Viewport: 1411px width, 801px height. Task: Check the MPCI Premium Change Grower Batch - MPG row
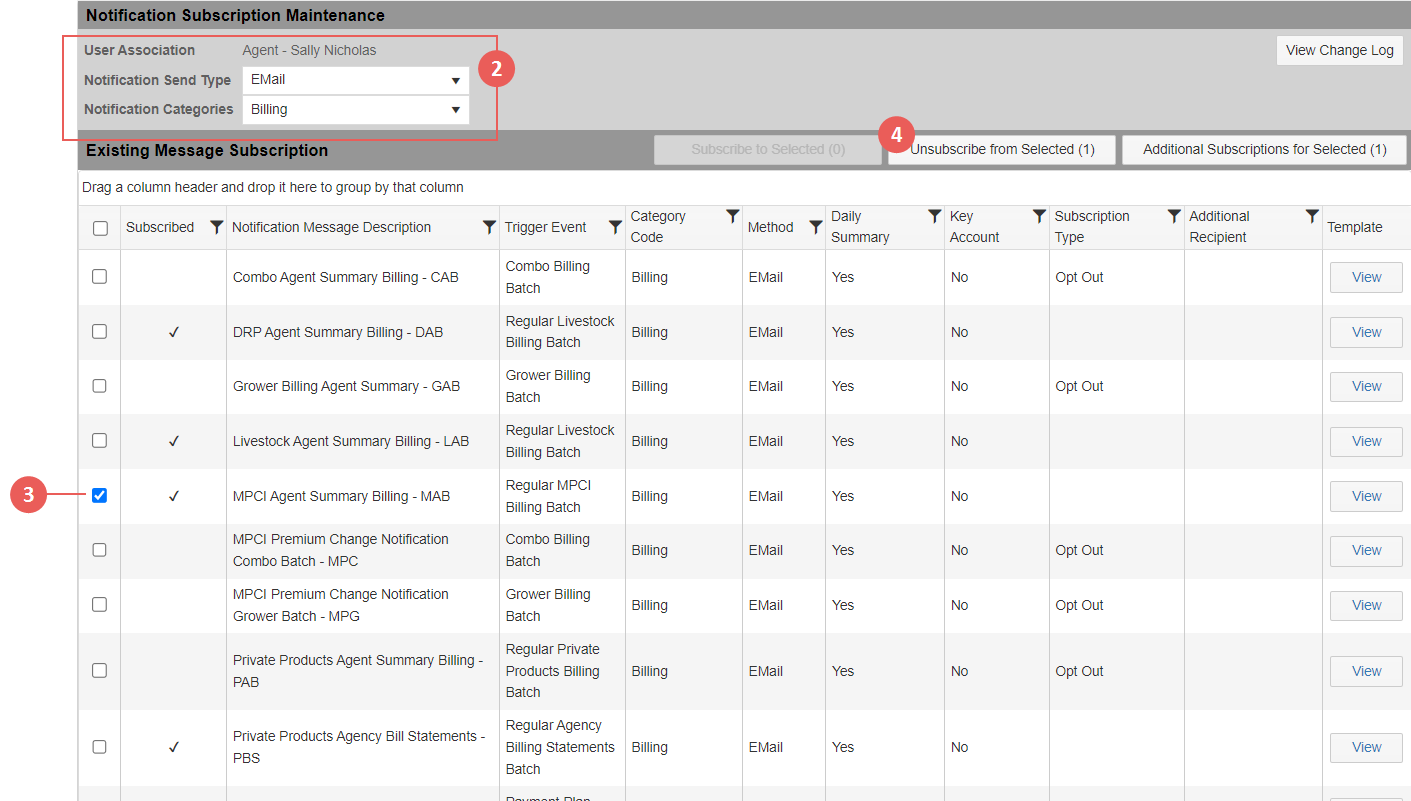click(x=100, y=604)
